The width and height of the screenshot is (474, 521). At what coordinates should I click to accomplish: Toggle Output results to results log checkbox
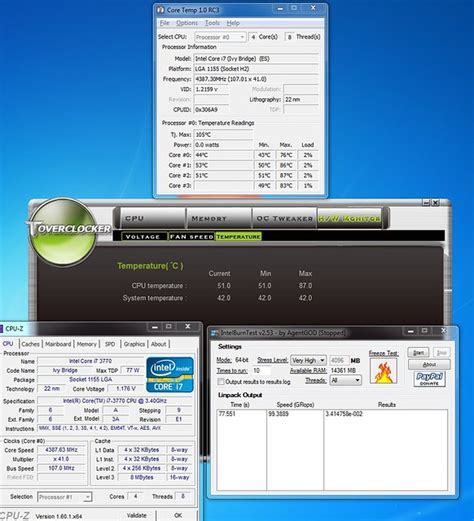pyautogui.click(x=220, y=382)
